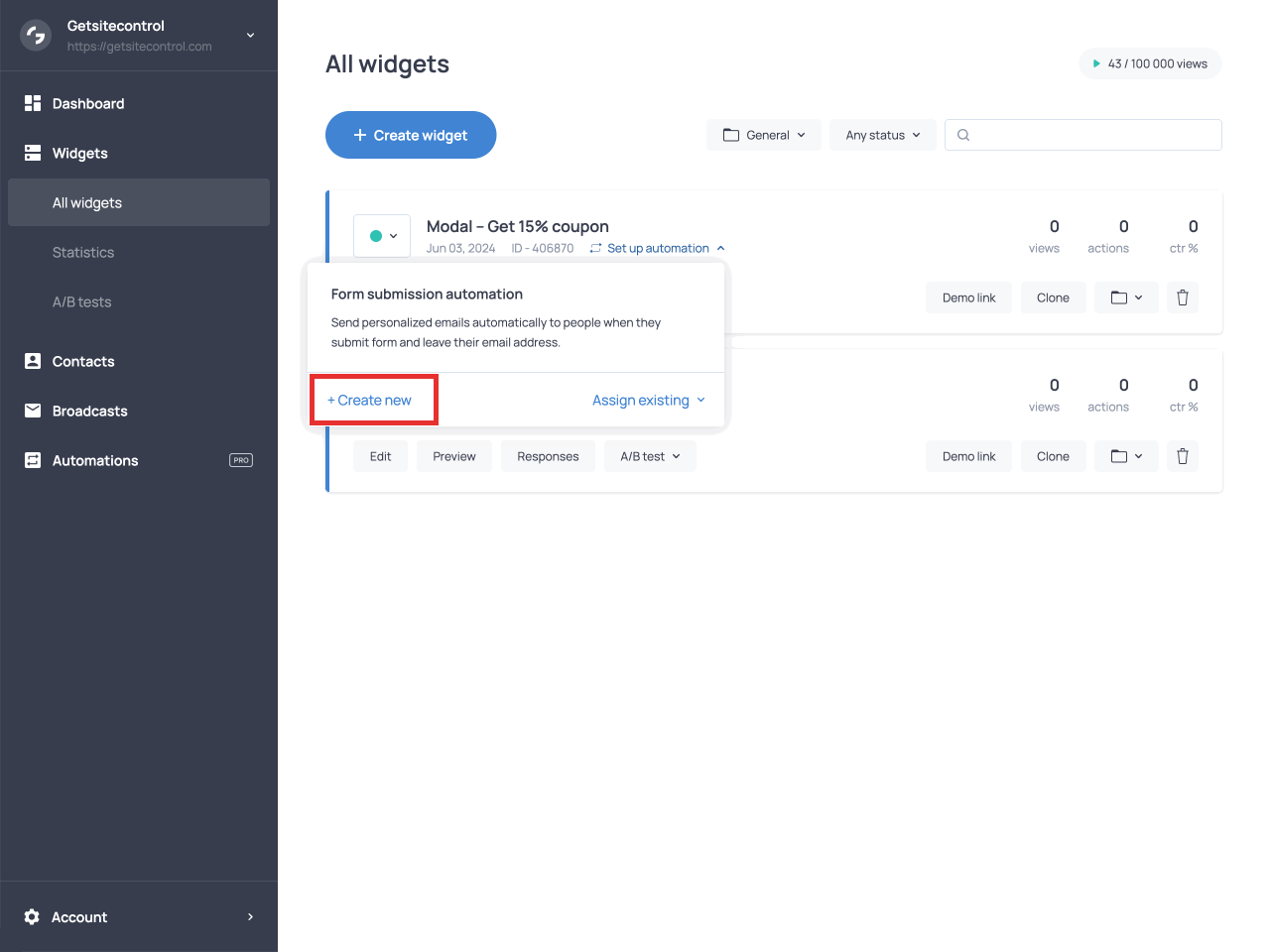
Task: Open Statistics in the sidebar
Action: pos(83,253)
